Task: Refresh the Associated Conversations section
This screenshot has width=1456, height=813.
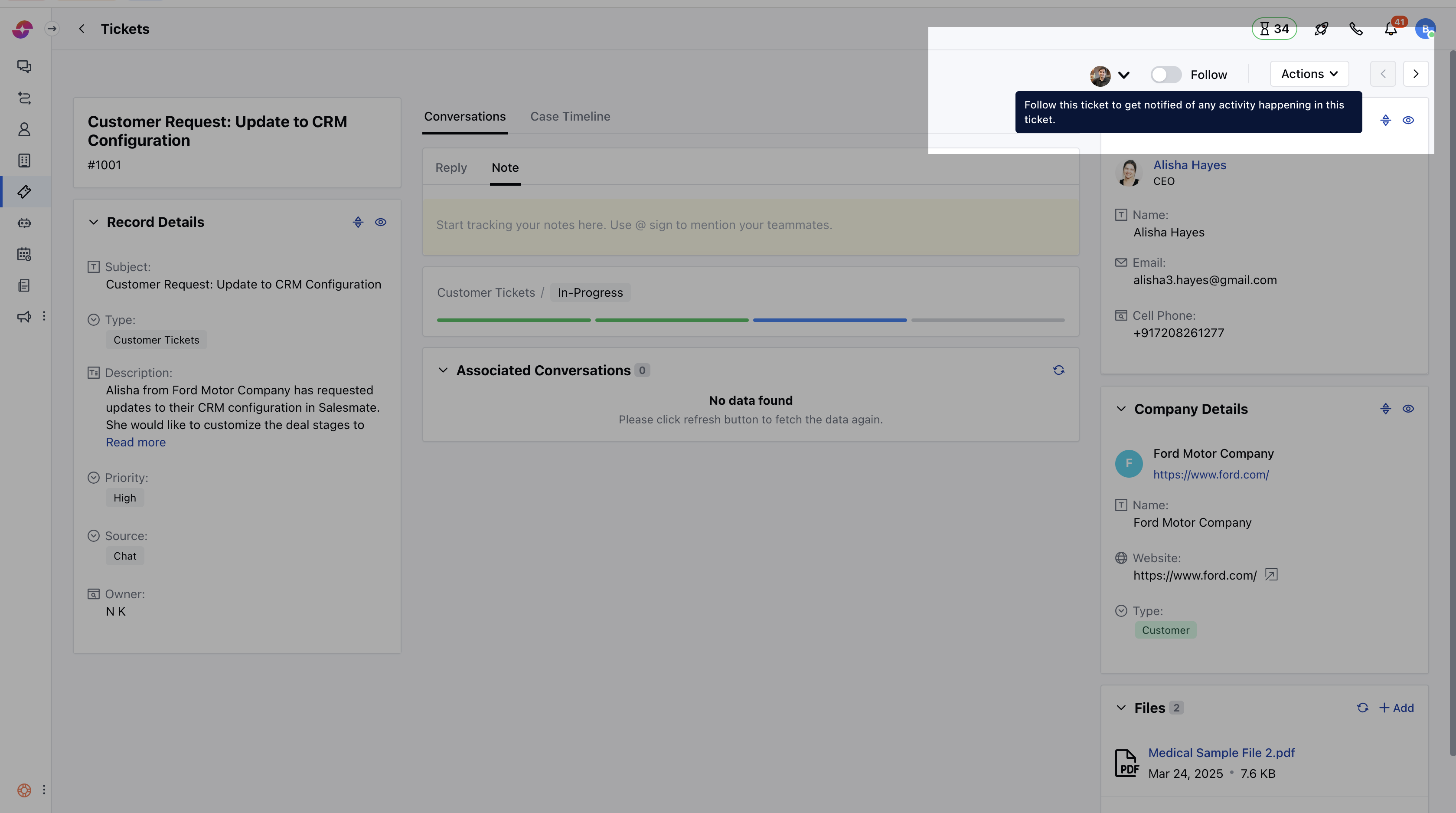Action: click(x=1059, y=370)
